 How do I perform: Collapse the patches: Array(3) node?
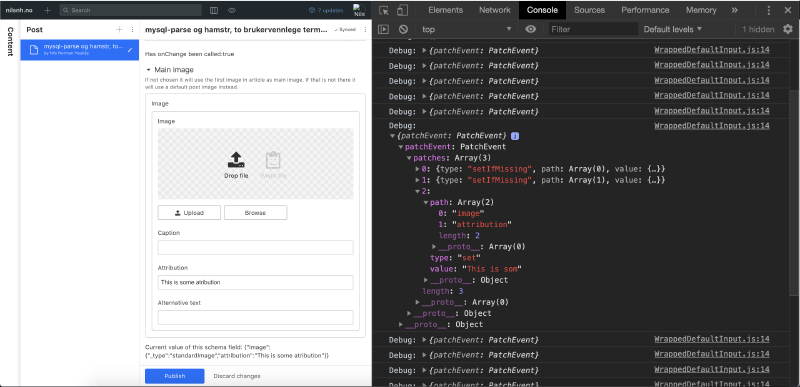click(x=409, y=158)
